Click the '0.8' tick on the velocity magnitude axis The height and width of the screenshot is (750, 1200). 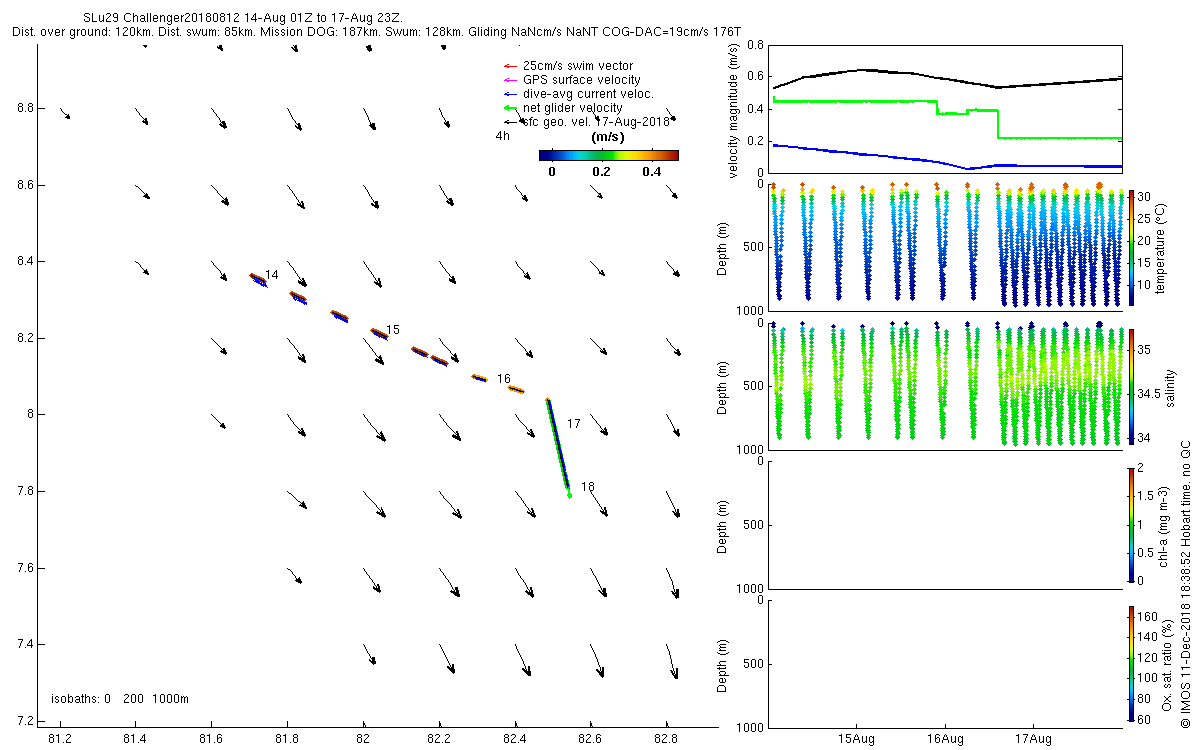pyautogui.click(x=755, y=46)
